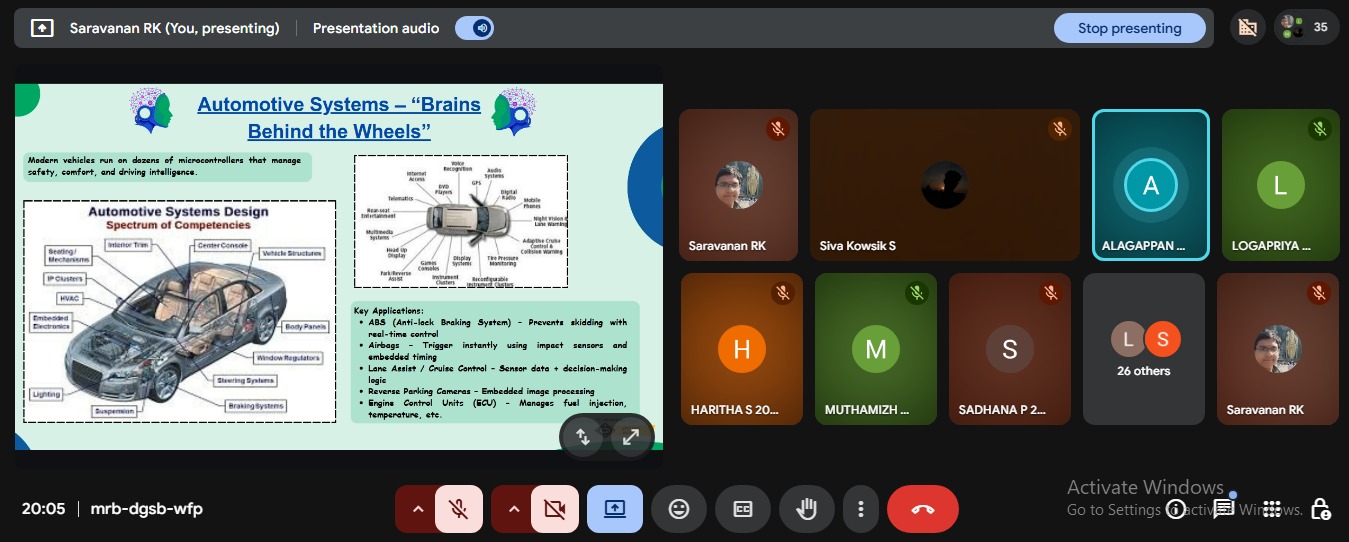Click the Stop presenting button
This screenshot has width=1349, height=542.
pos(1129,28)
